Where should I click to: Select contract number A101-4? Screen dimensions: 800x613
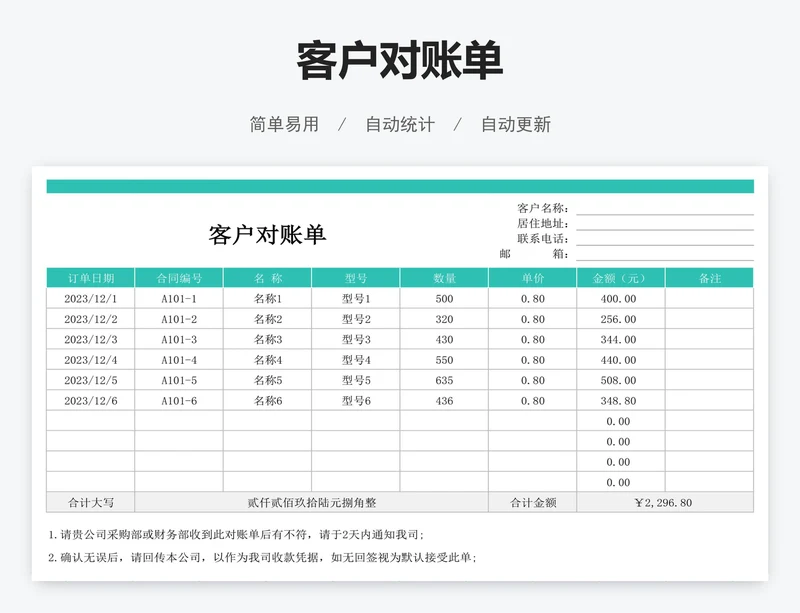pyautogui.click(x=179, y=360)
